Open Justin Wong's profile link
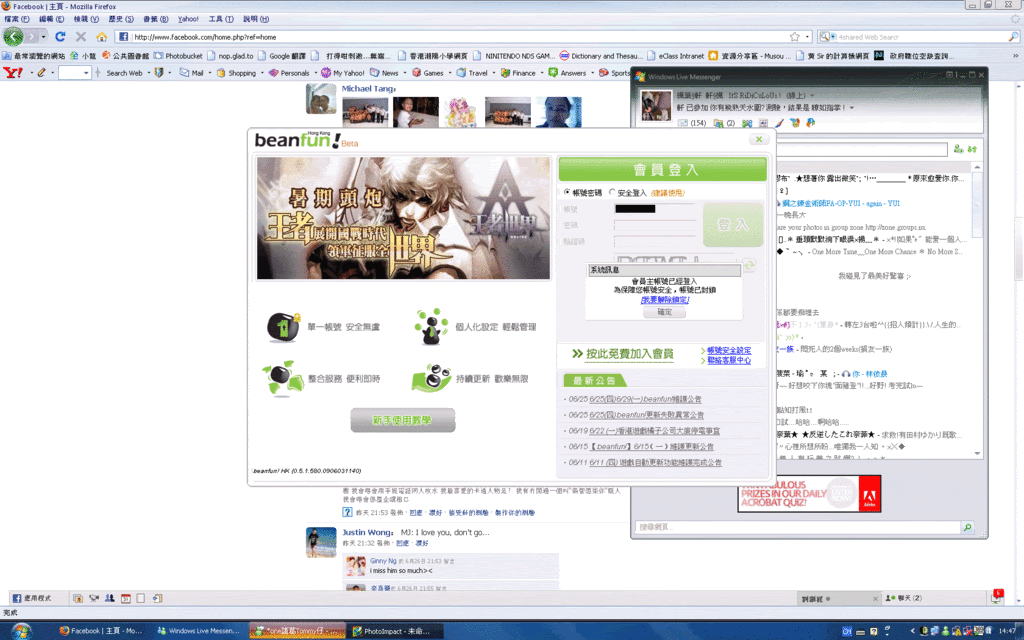Viewport: 1024px width, 640px height. 368,532
